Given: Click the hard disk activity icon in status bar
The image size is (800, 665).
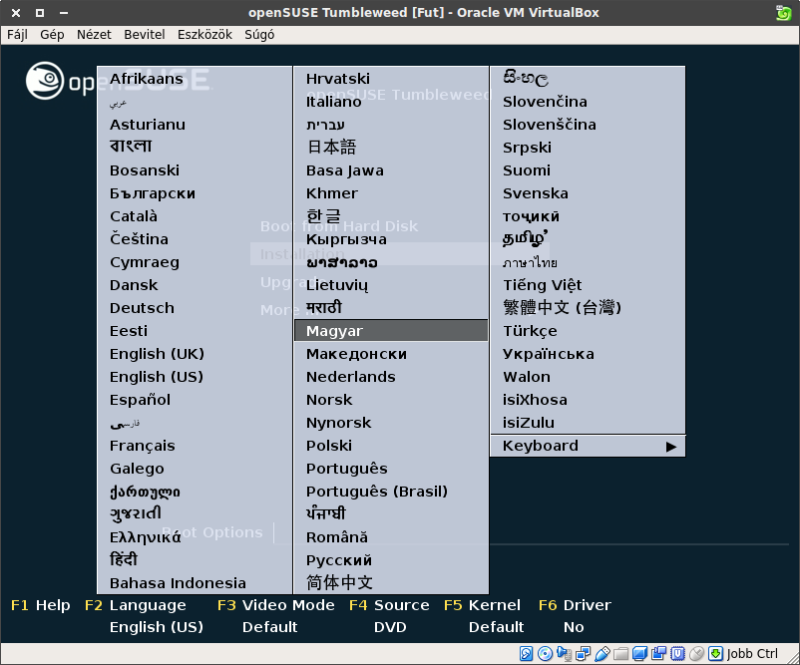Looking at the screenshot, I should pyautogui.click(x=526, y=653).
